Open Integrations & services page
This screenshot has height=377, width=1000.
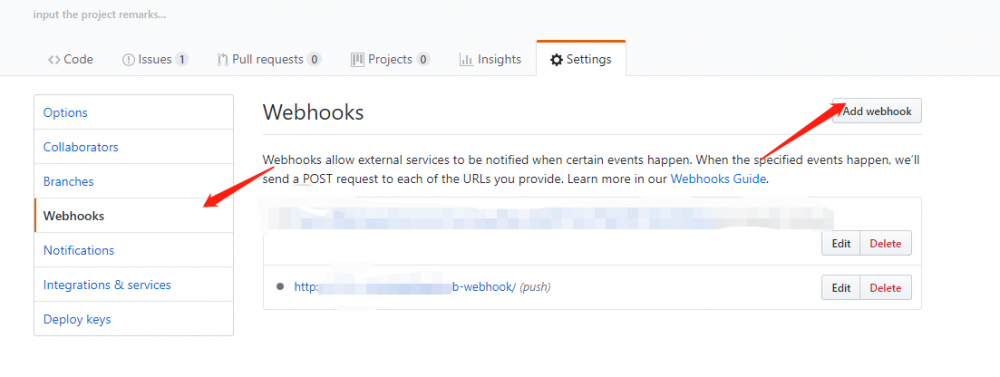134,285
